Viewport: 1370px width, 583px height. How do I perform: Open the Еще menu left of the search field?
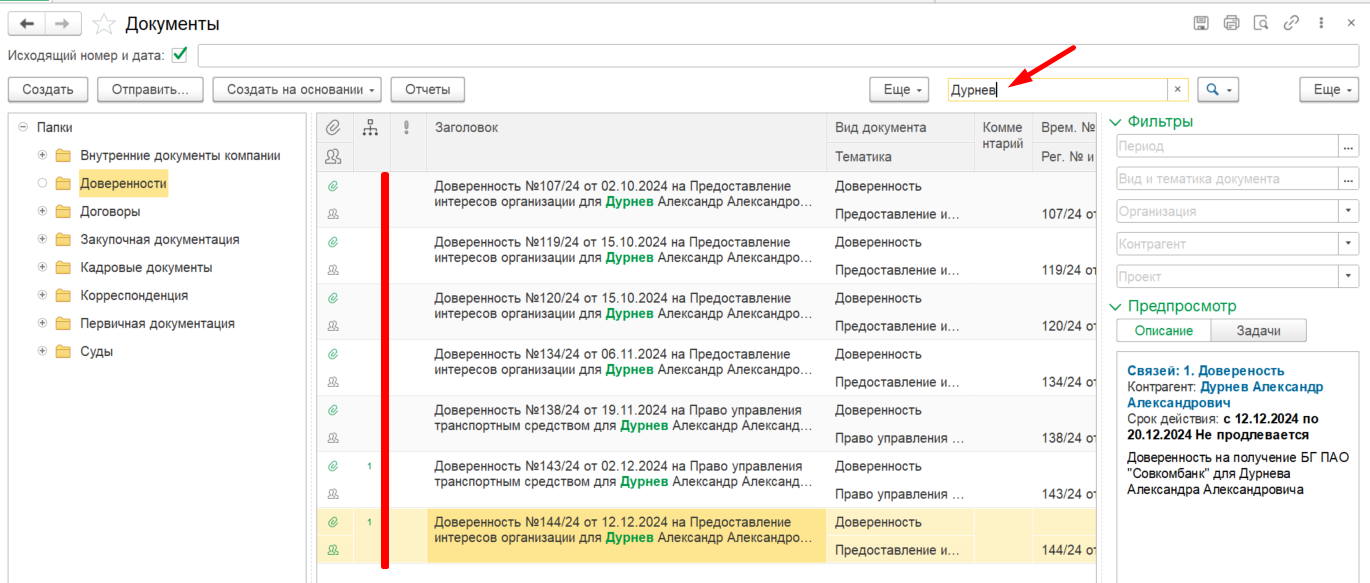point(900,90)
